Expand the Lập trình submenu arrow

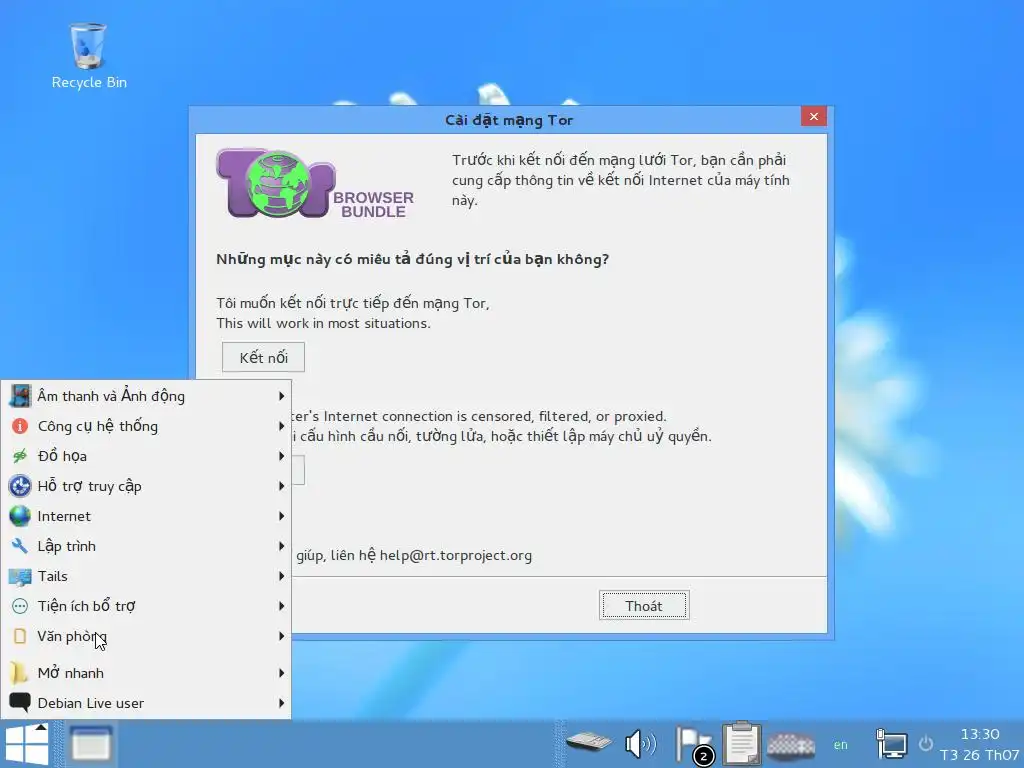pyautogui.click(x=281, y=546)
